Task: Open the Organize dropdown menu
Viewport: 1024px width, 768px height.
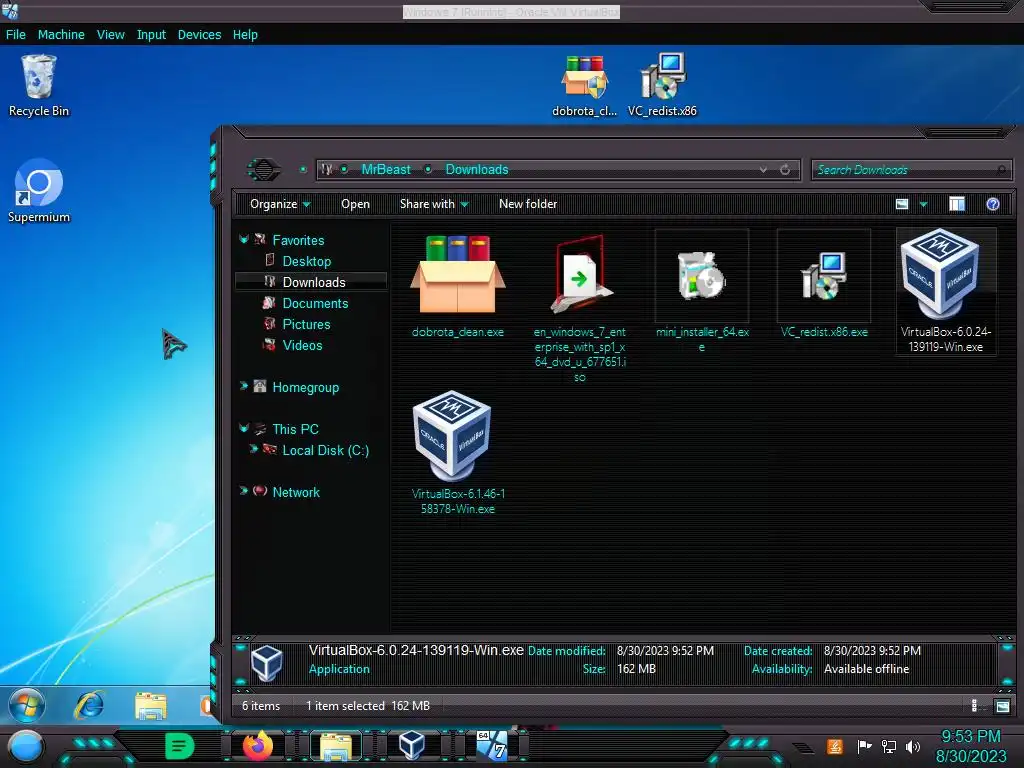Action: click(280, 204)
